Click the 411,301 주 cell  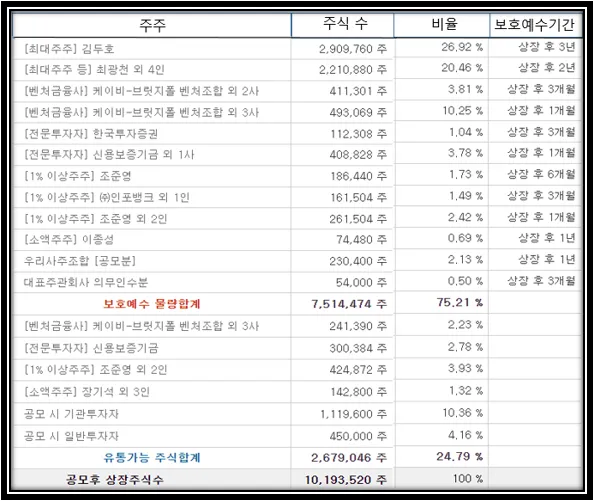click(x=358, y=91)
